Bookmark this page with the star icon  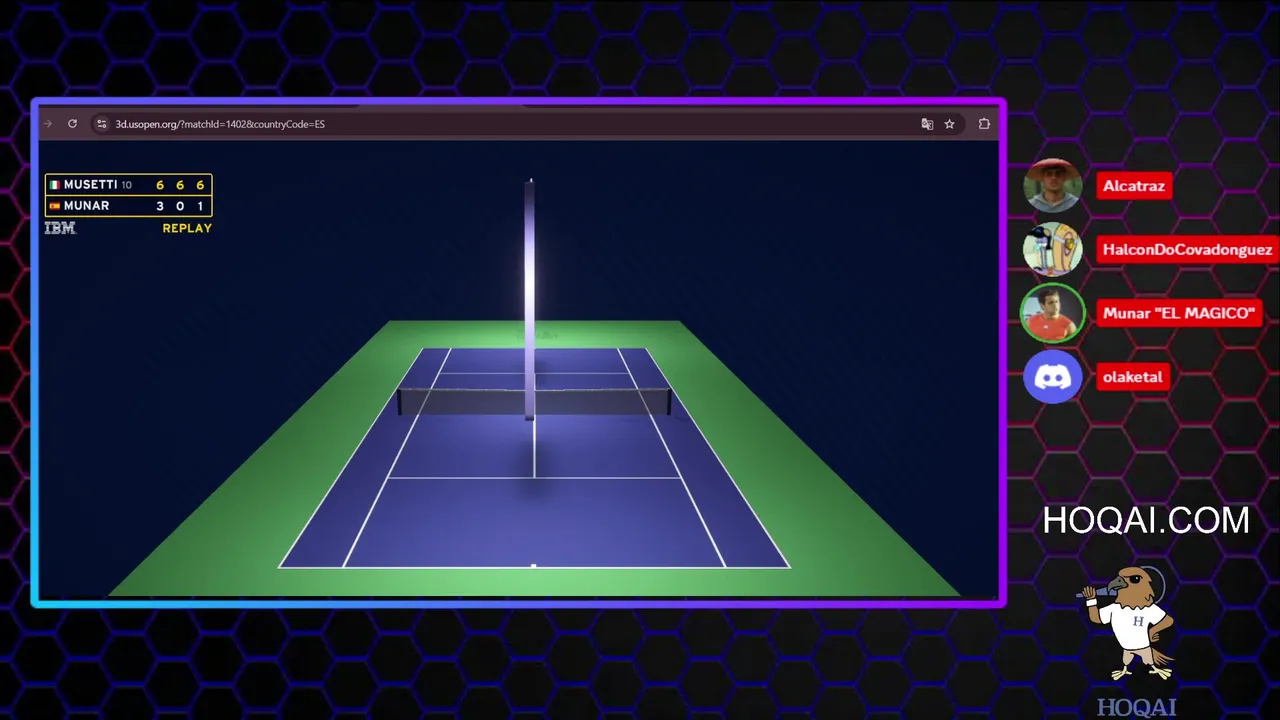[x=950, y=124]
